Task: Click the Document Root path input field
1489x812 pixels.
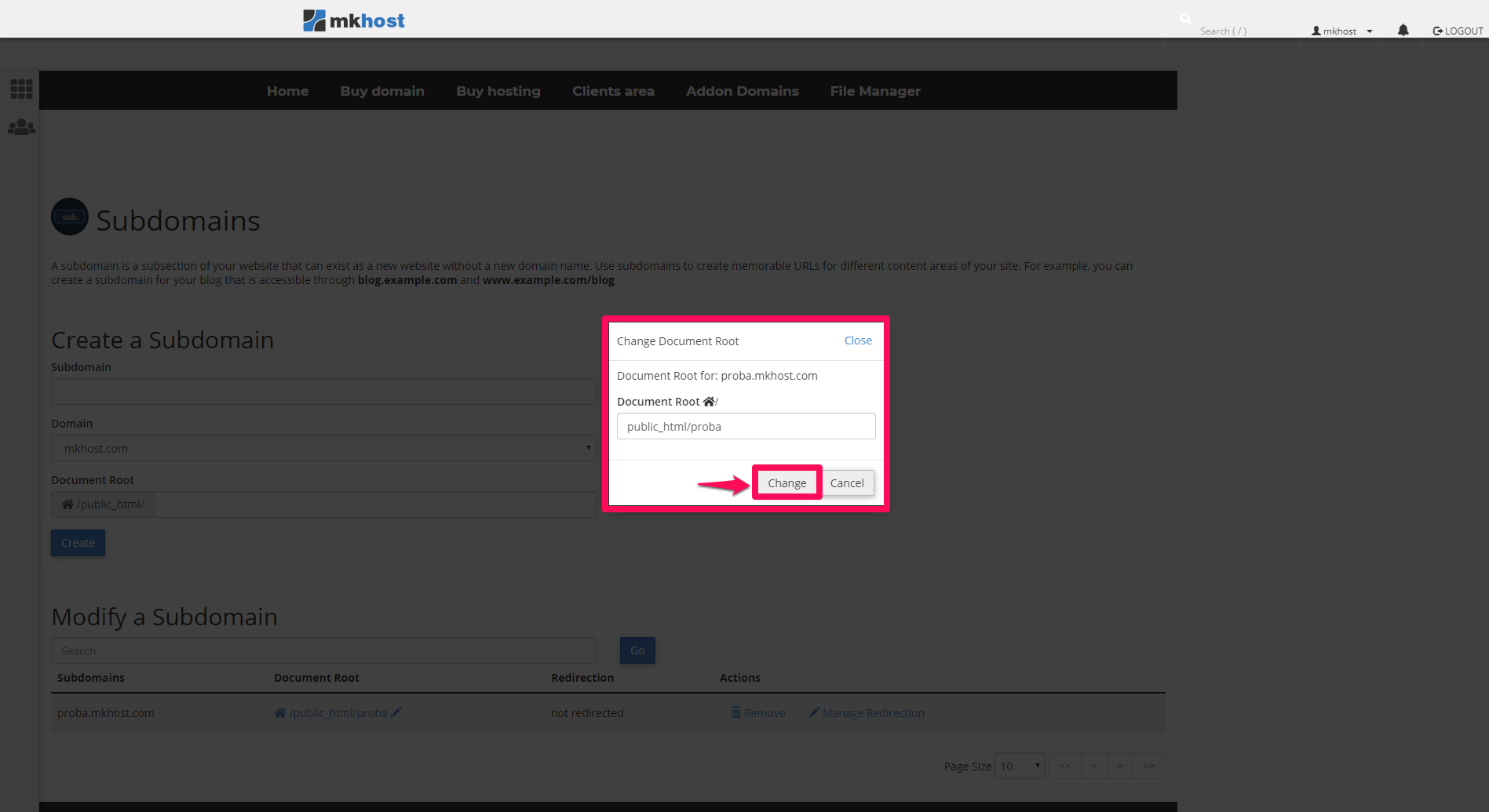Action: [746, 427]
